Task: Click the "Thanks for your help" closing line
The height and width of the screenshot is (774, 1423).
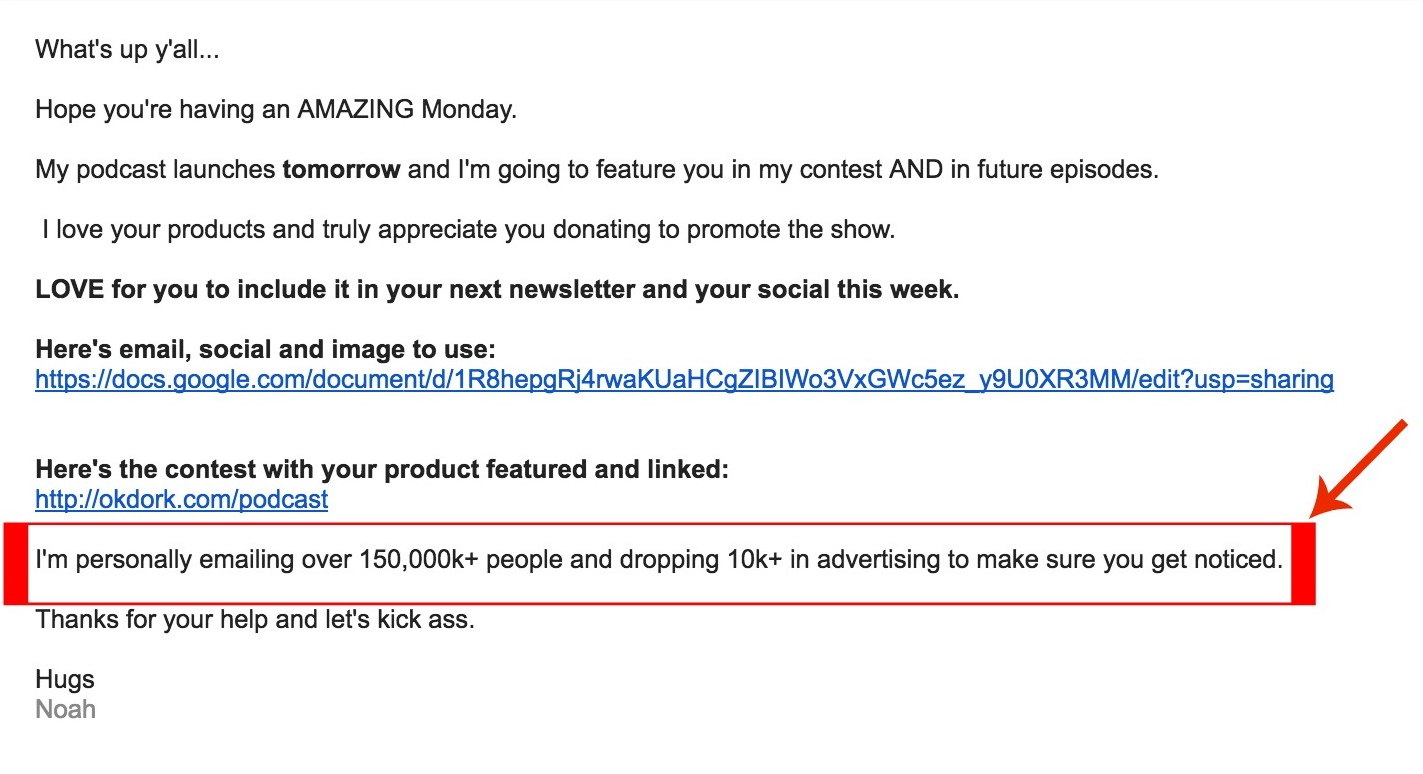Action: click(255, 620)
